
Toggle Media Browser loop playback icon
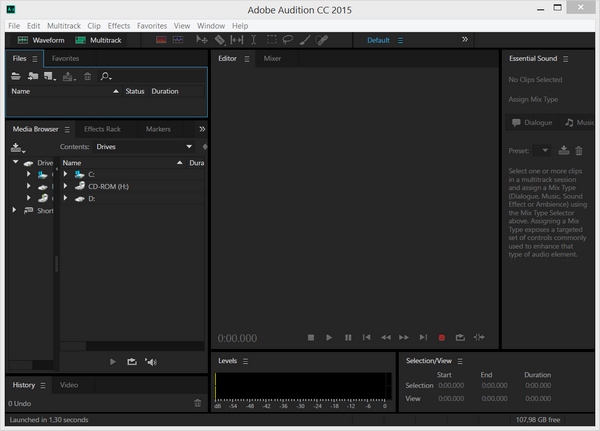click(132, 362)
